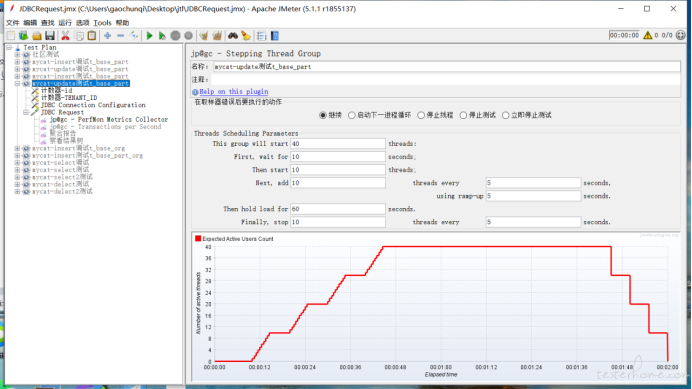The height and width of the screenshot is (389, 692).
Task: Collapse the Test Plan root node
Action: pyautogui.click(x=9, y=47)
